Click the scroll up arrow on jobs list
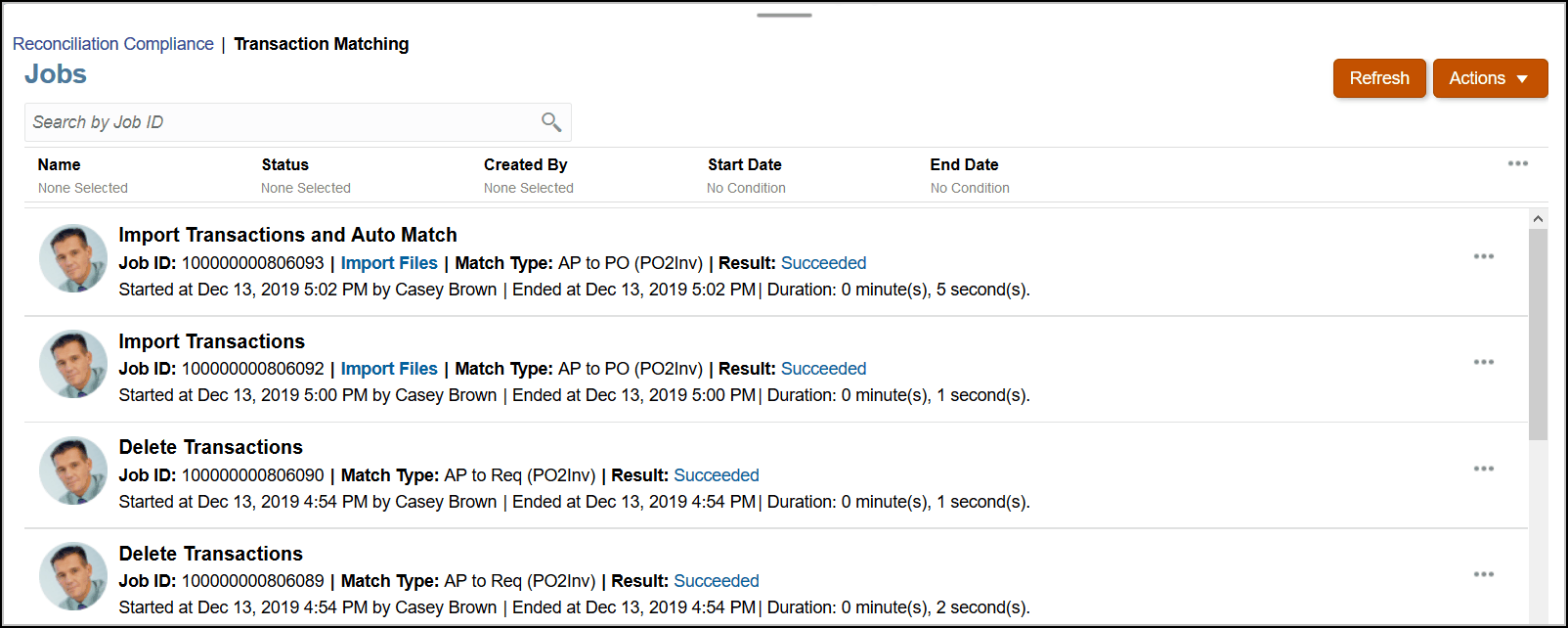The height and width of the screenshot is (628, 1568). [1538, 219]
